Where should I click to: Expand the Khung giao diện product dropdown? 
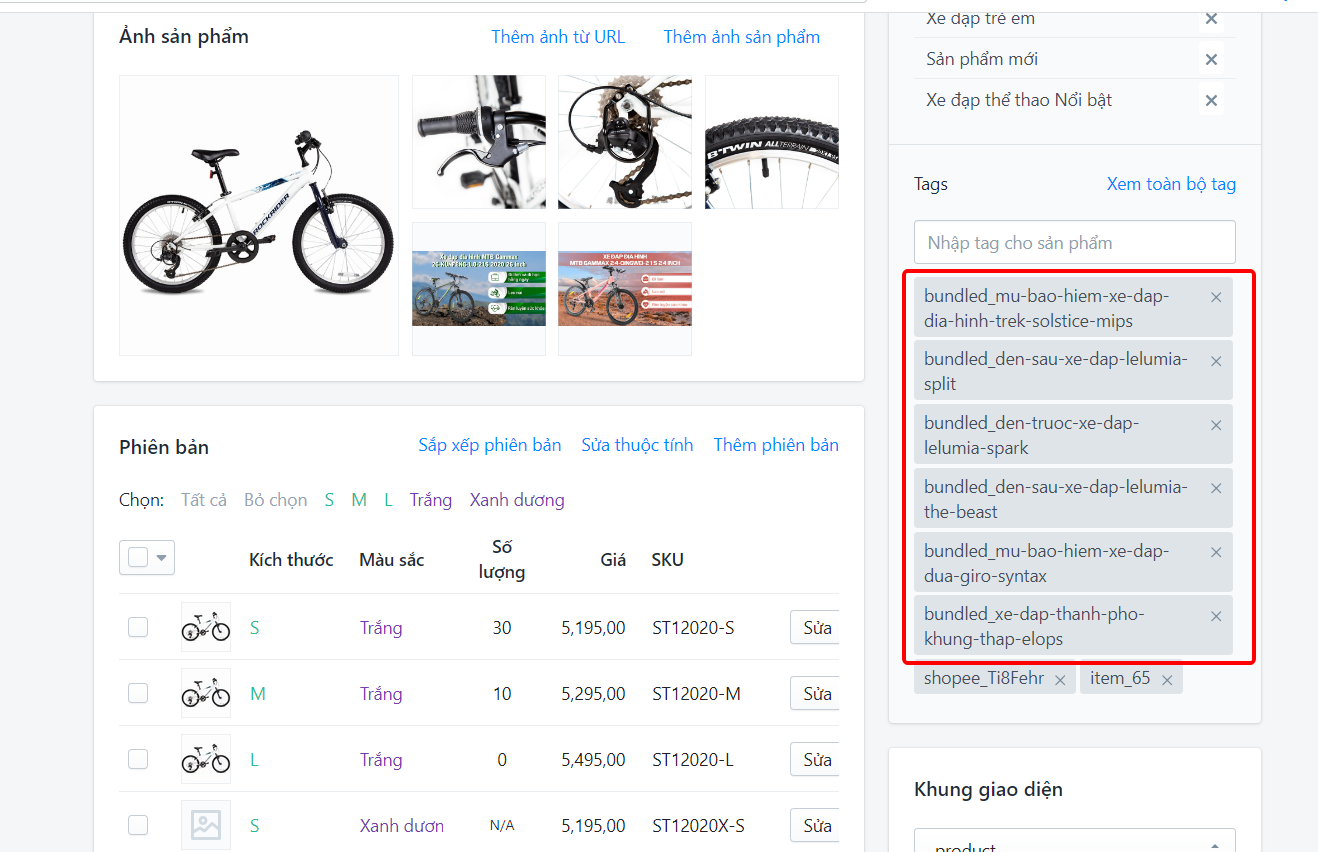tap(1075, 841)
